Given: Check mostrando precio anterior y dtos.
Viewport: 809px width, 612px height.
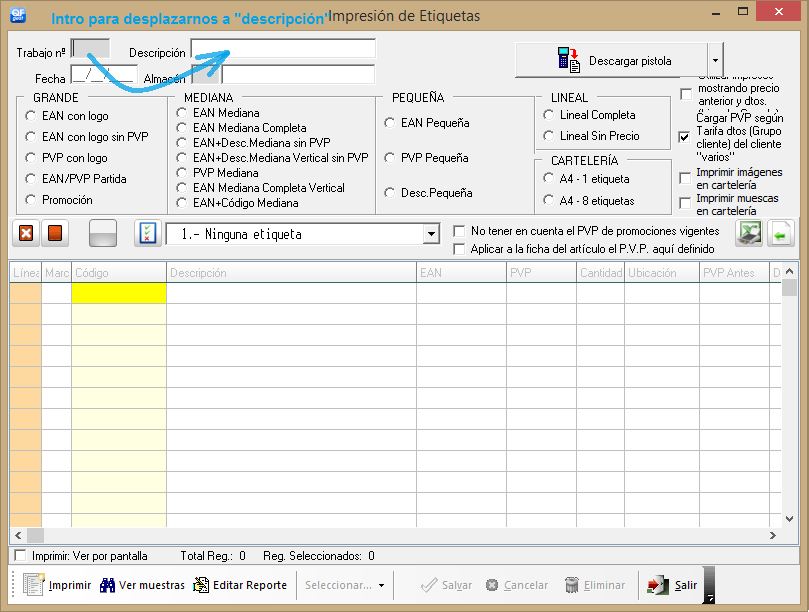Looking at the screenshot, I should [686, 94].
